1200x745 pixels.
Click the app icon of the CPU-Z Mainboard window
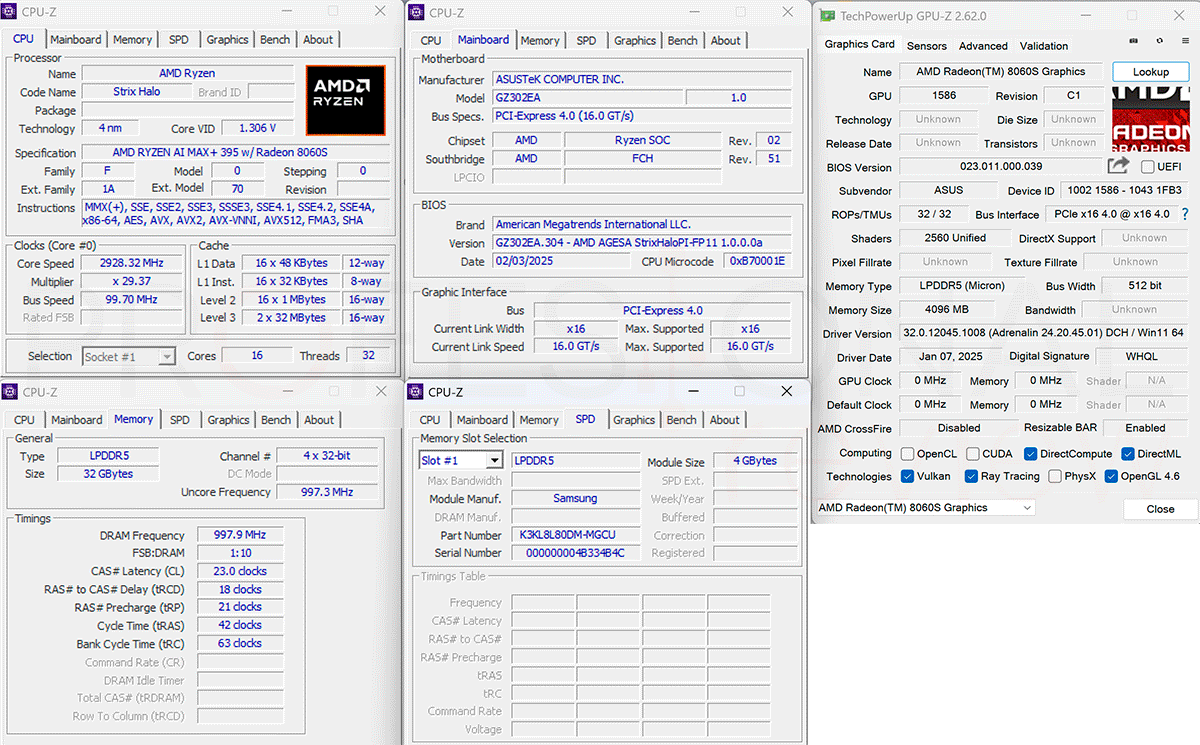417,13
